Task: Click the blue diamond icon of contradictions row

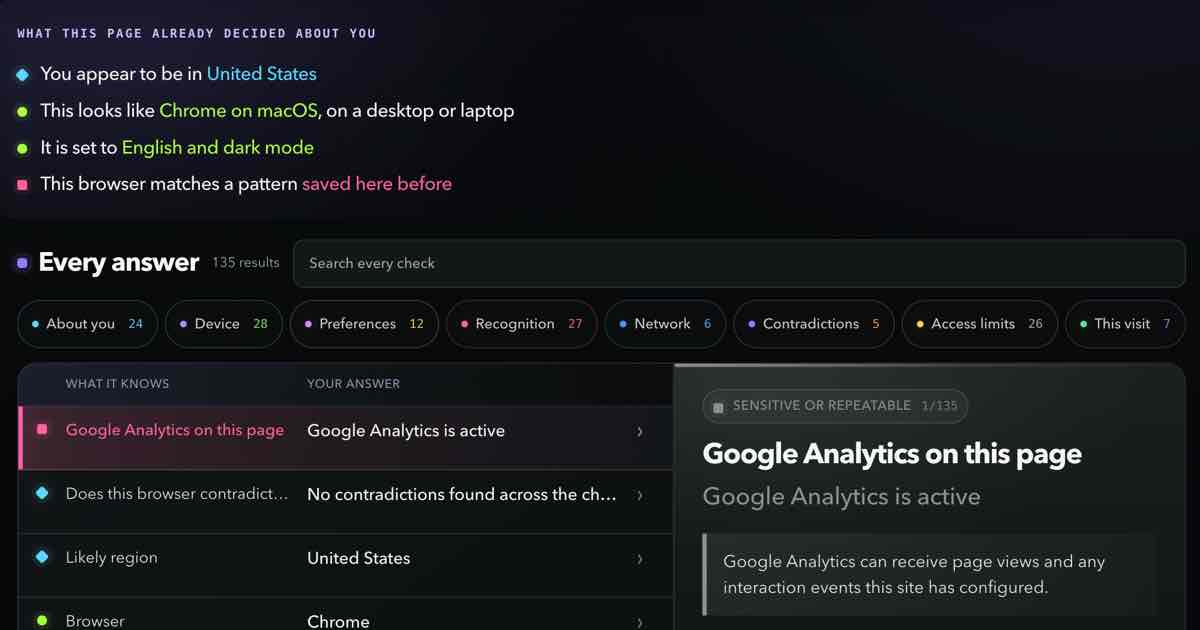Action: (42, 494)
